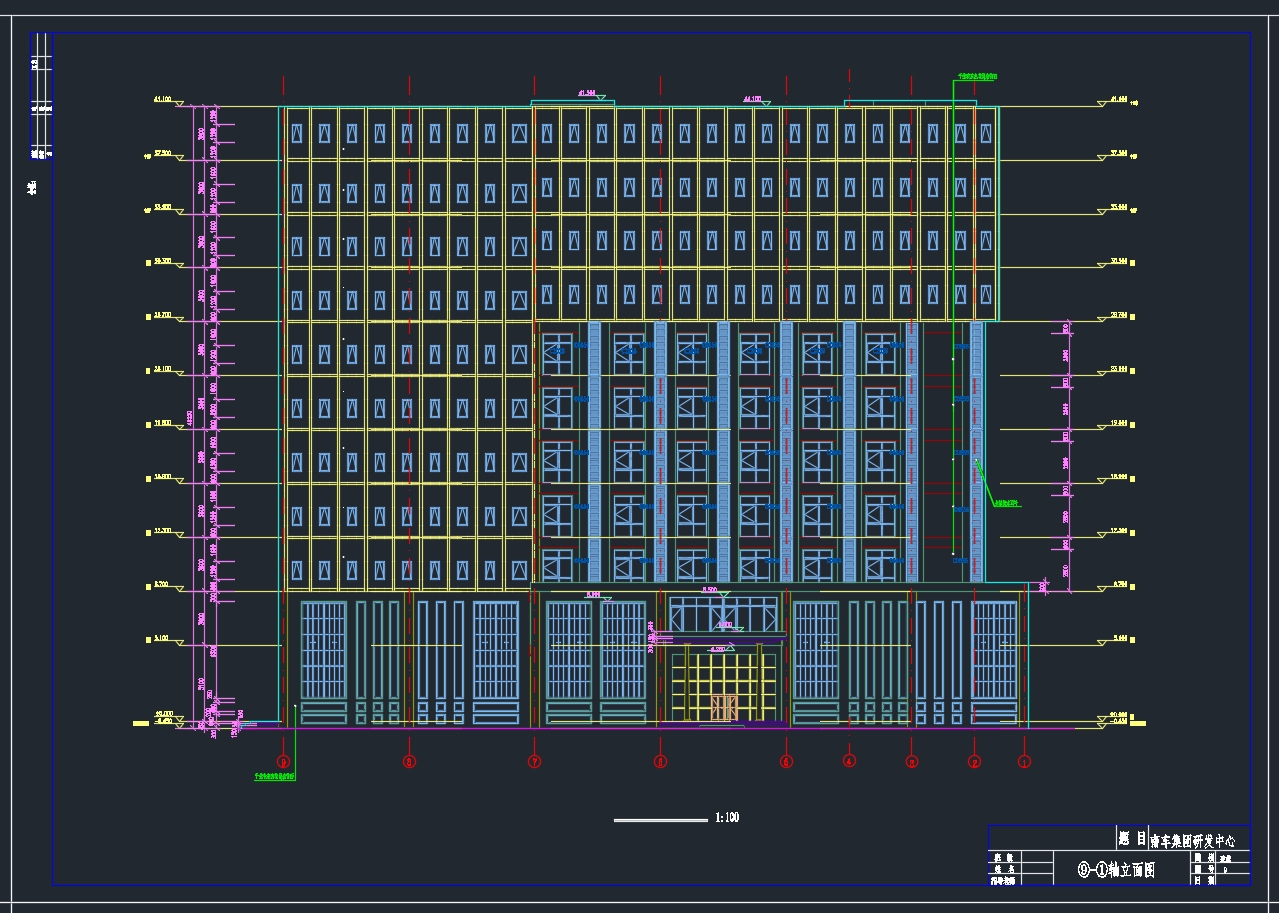Viewport: 1279px width, 913px height.
Task: Click the axis bubble numbered 8
Action: click(409, 762)
